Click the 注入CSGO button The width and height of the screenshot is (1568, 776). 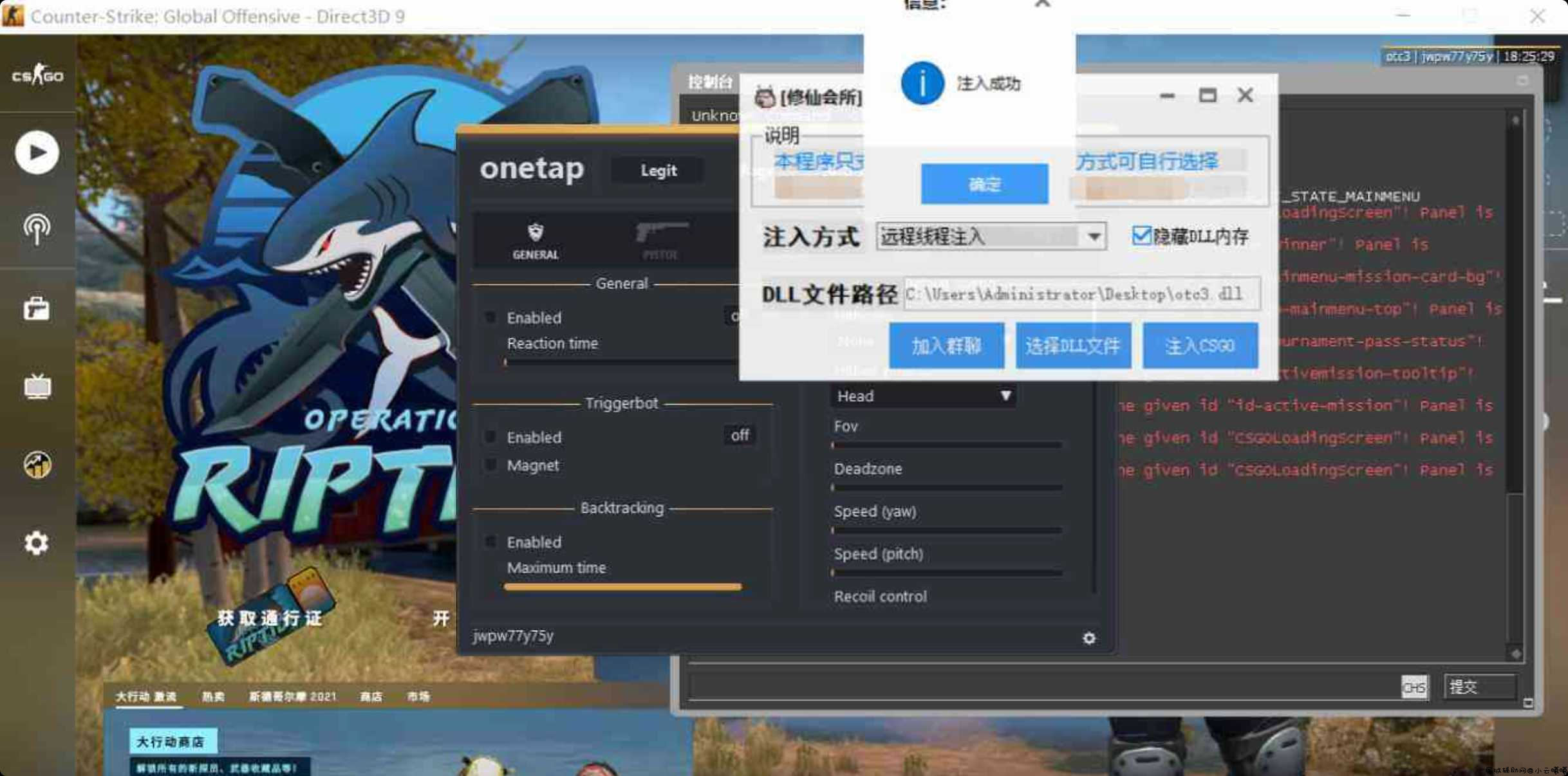[1200, 346]
